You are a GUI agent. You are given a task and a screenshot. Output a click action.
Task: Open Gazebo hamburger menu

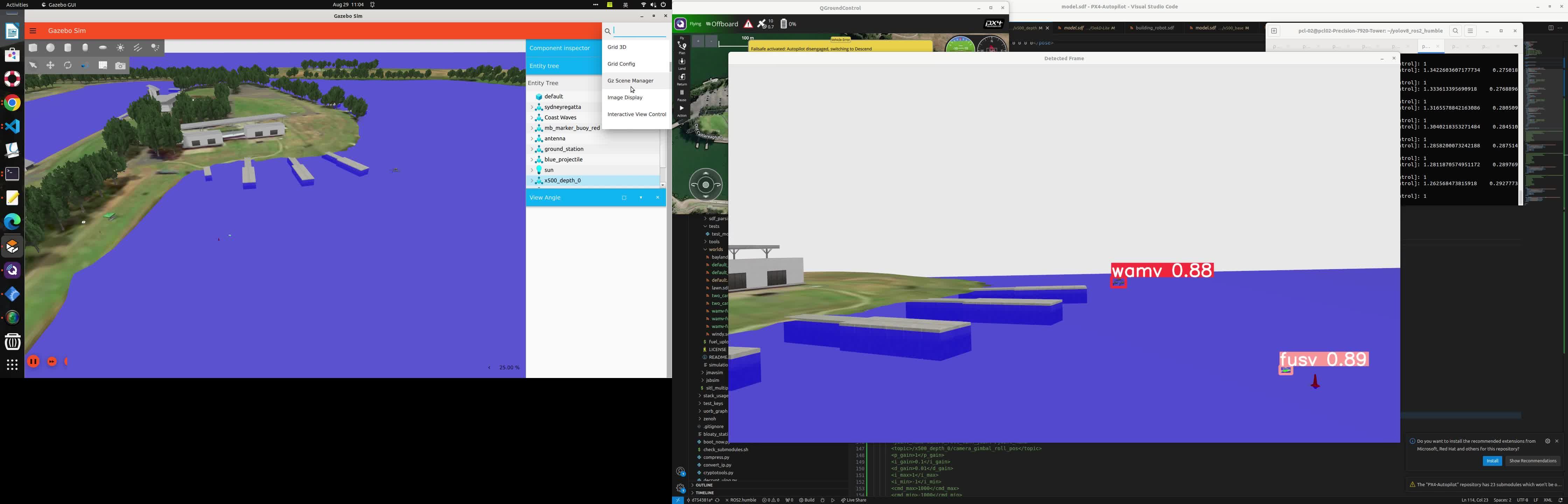click(33, 31)
